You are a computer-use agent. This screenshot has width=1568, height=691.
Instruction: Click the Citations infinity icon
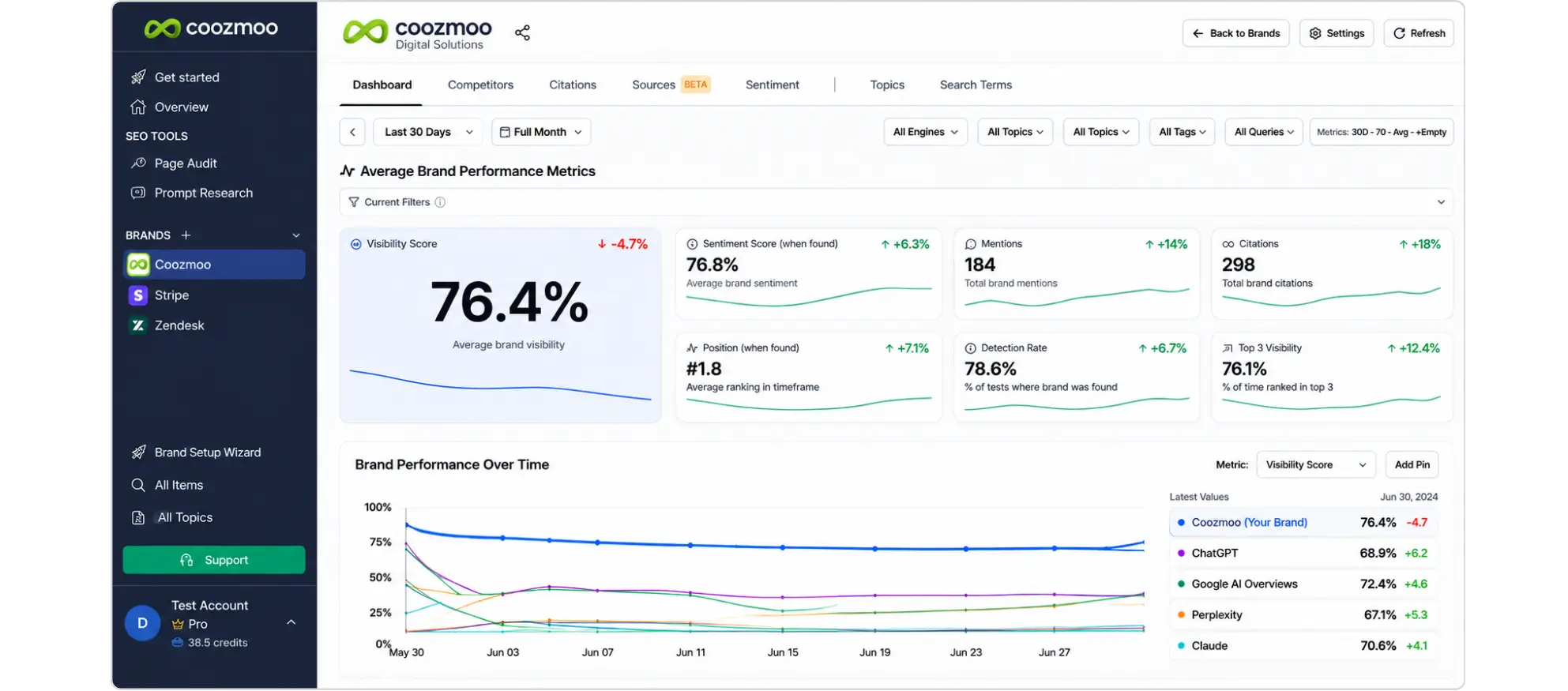tap(1228, 244)
